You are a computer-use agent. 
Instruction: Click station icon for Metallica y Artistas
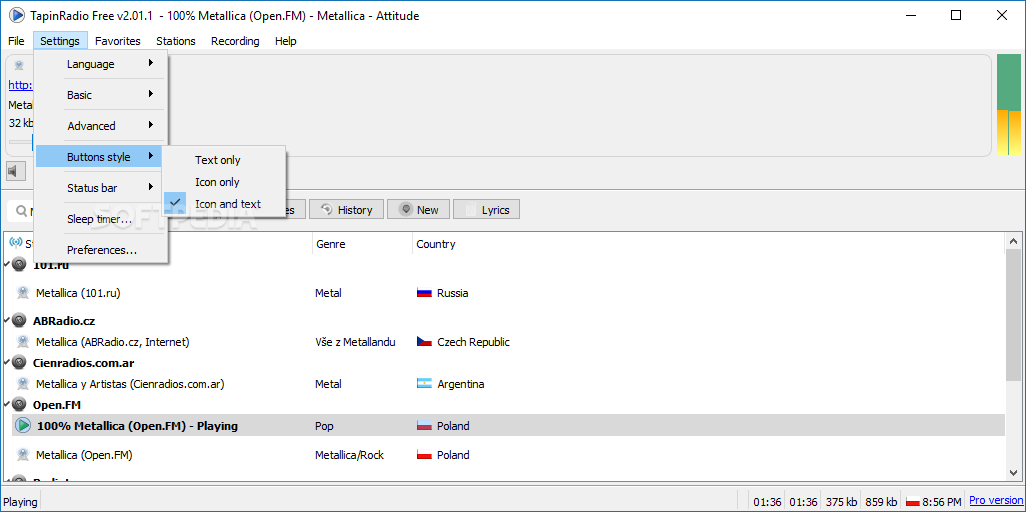[23, 384]
